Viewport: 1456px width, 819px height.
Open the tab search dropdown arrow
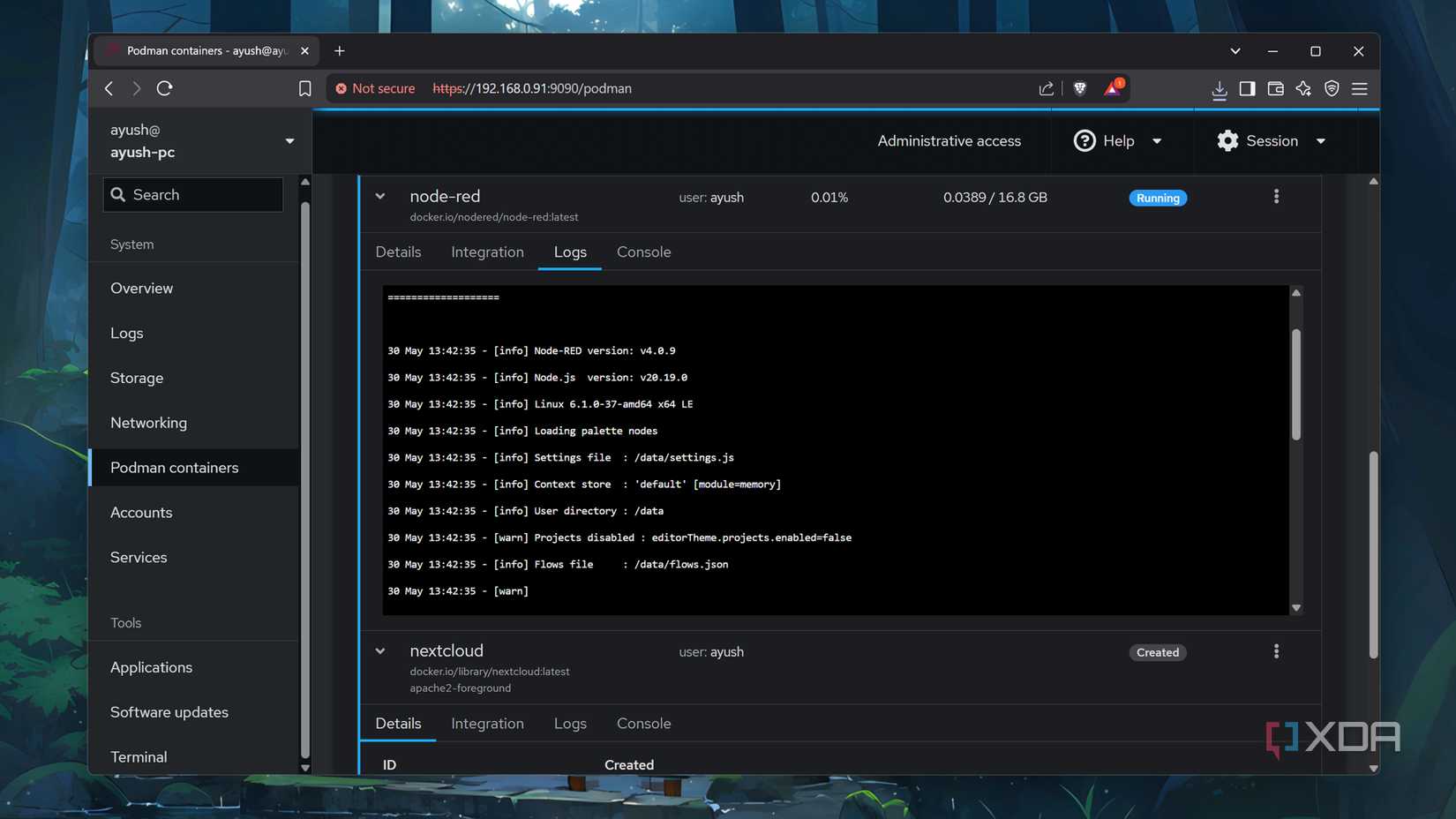1235,51
